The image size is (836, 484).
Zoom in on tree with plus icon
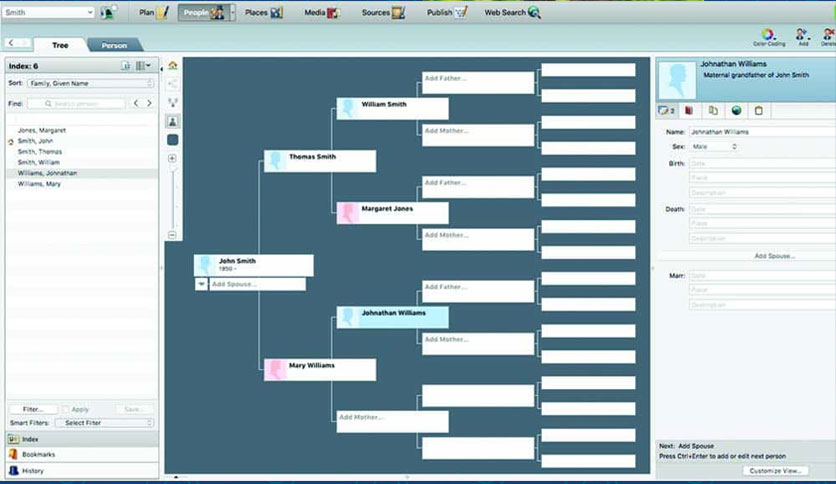point(172,158)
